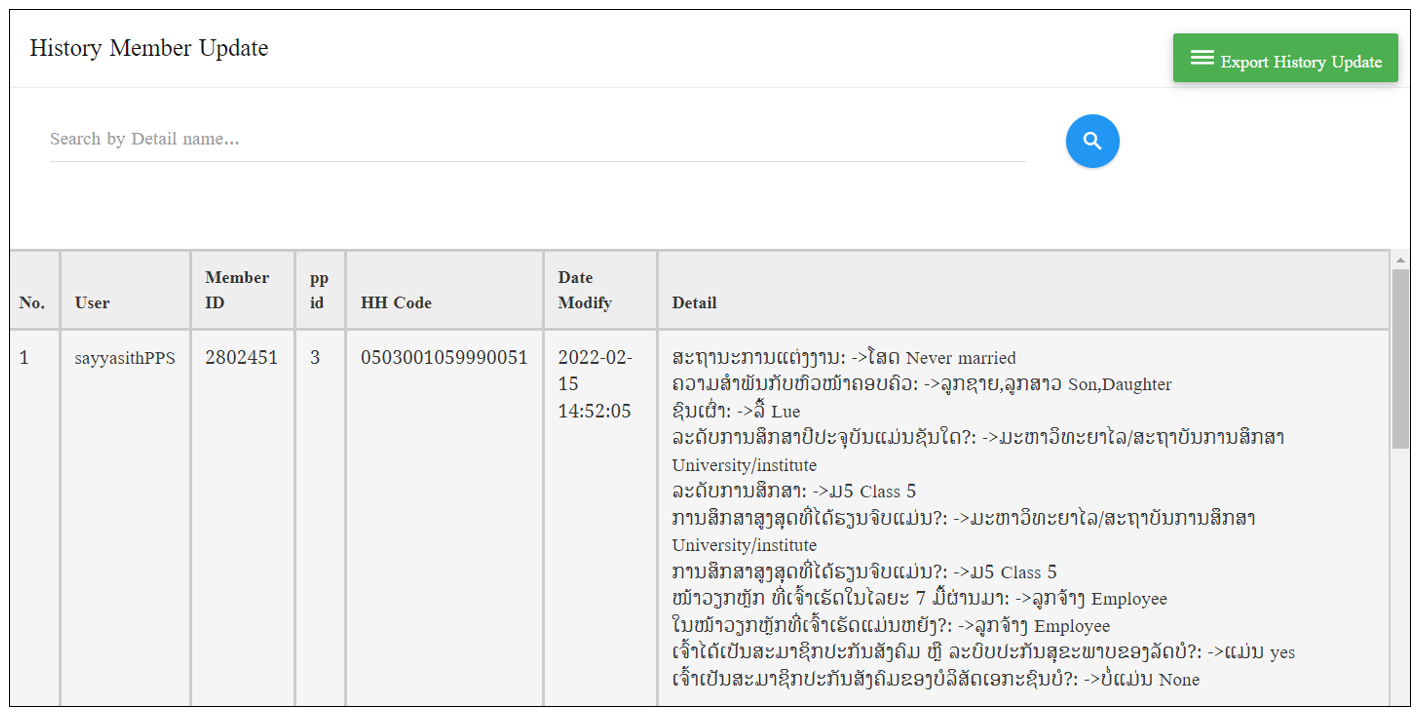Click the blue magnifier search icon
Screen dimensions: 1421x713
point(1092,141)
